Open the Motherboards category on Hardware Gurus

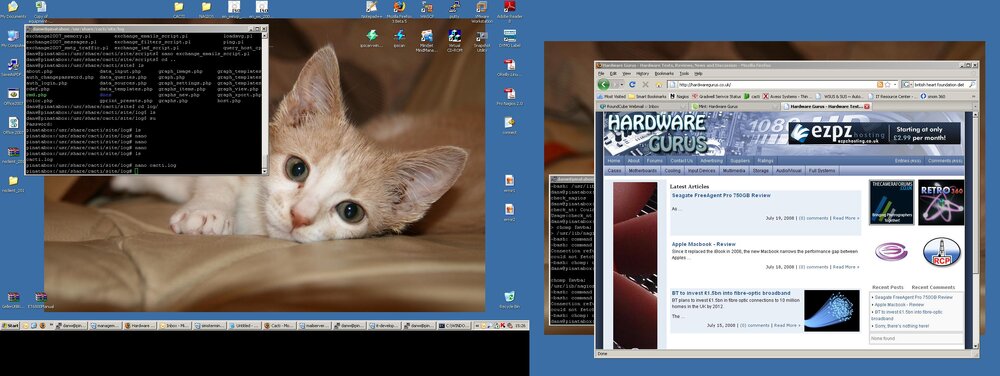coord(643,171)
